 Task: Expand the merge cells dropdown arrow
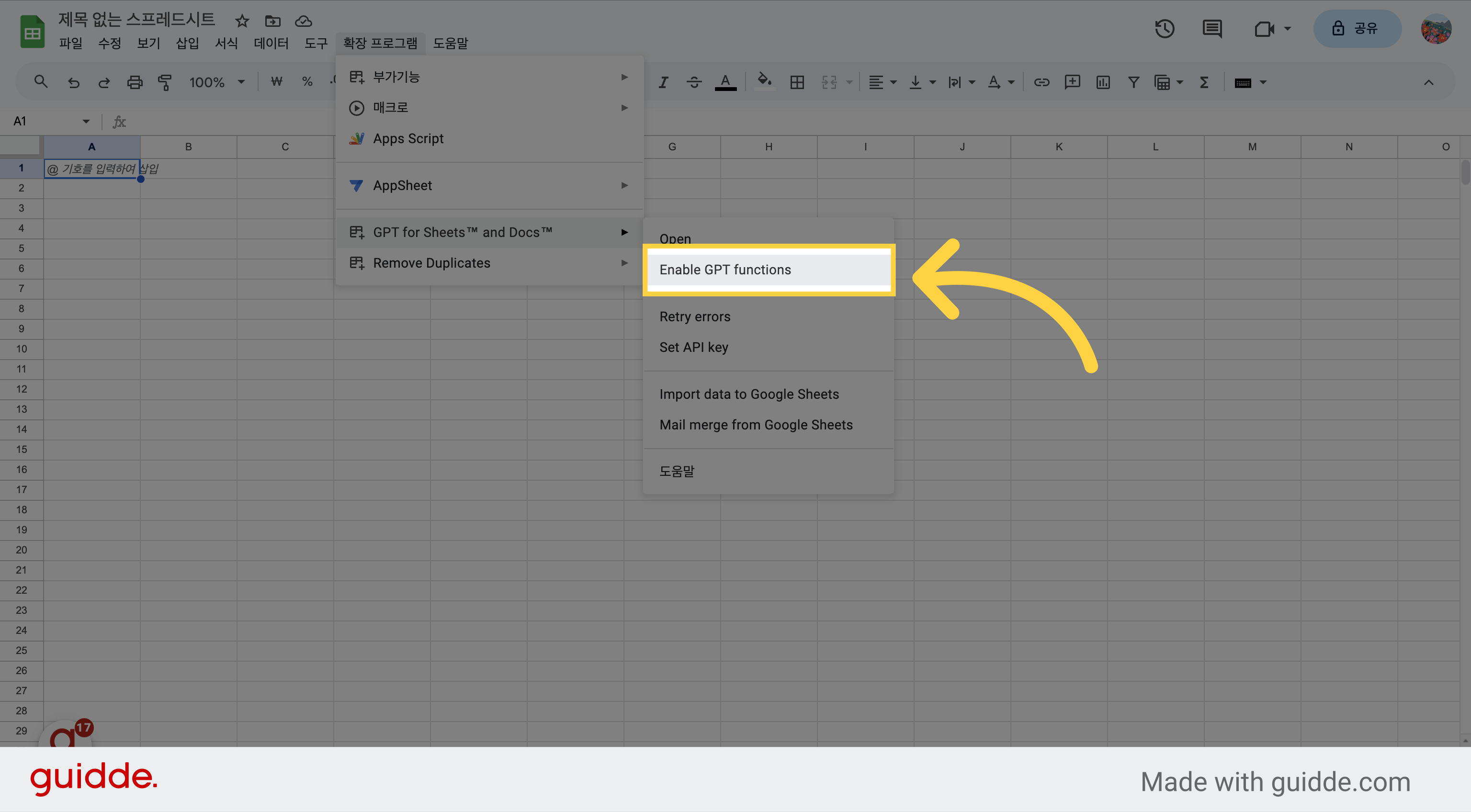click(850, 82)
